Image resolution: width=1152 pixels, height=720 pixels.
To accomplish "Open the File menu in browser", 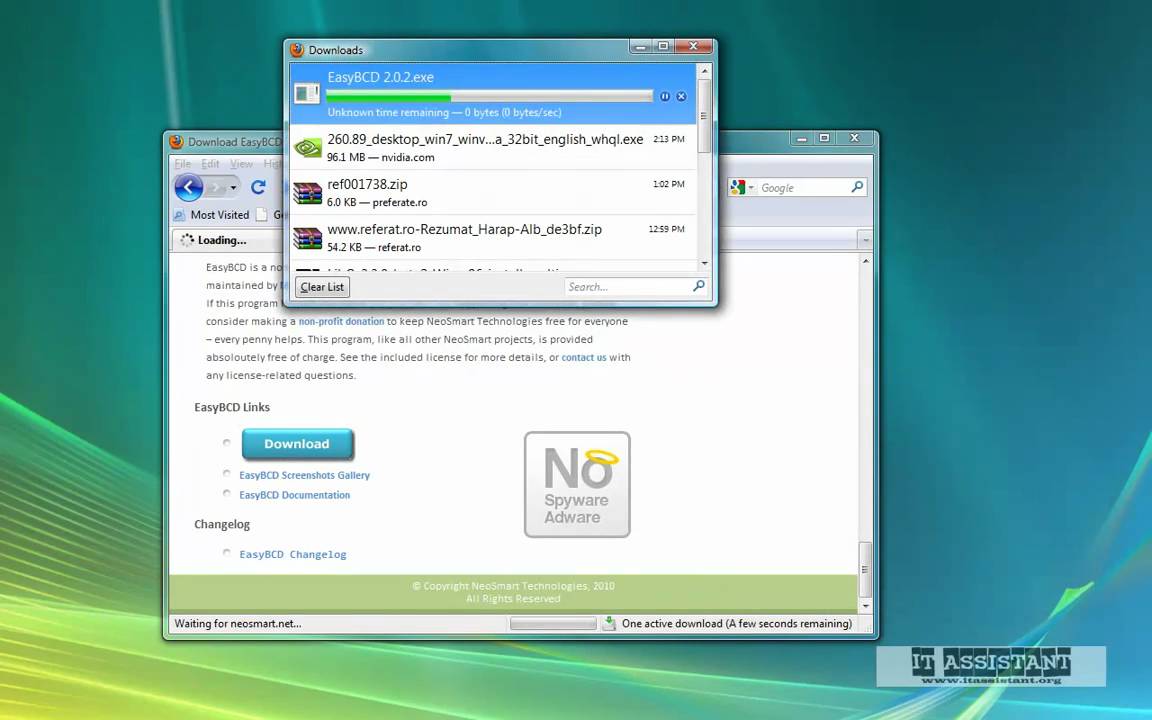I will (x=182, y=163).
